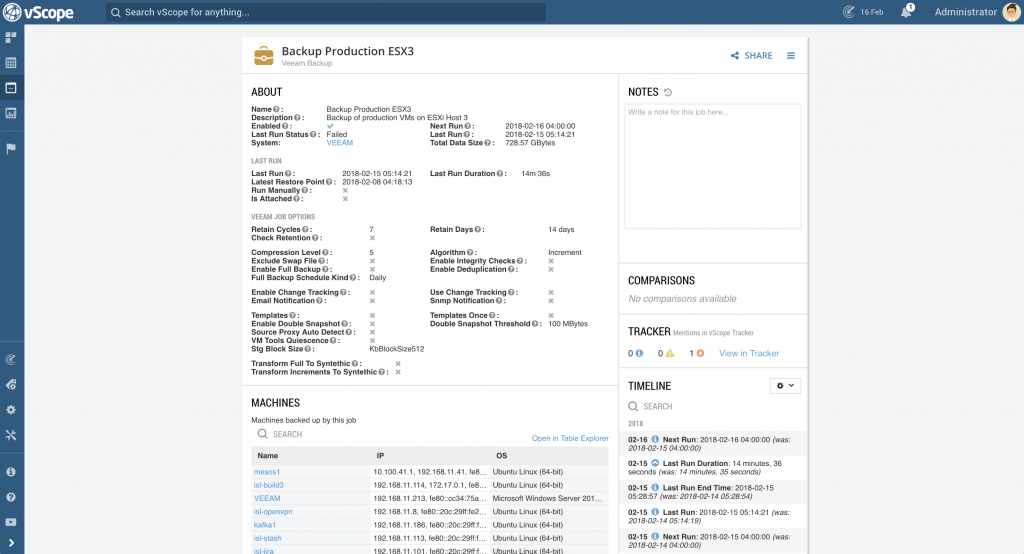Open the notifications bell

click(x=906, y=12)
